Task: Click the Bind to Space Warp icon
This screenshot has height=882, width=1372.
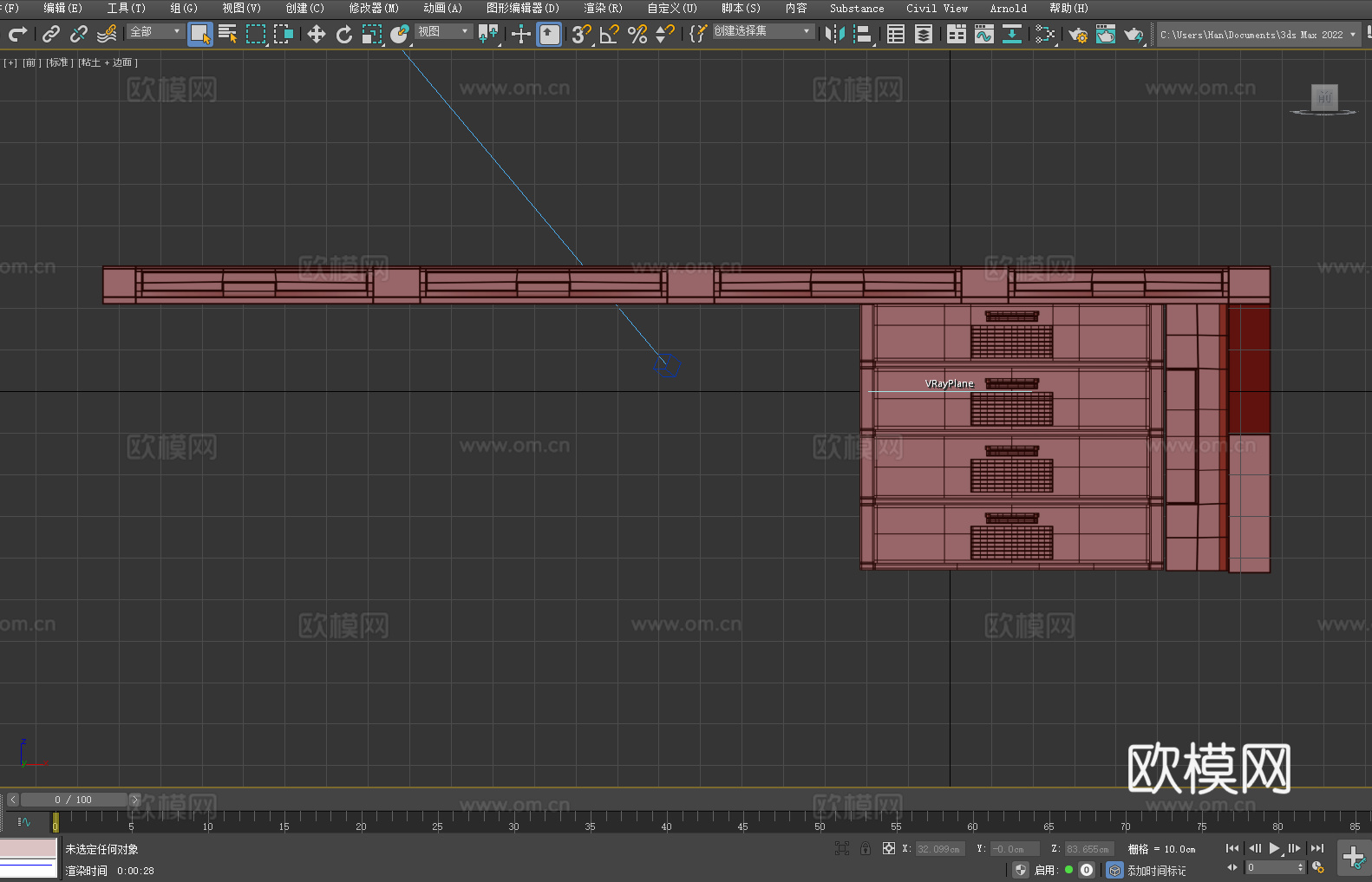Action: click(x=107, y=34)
